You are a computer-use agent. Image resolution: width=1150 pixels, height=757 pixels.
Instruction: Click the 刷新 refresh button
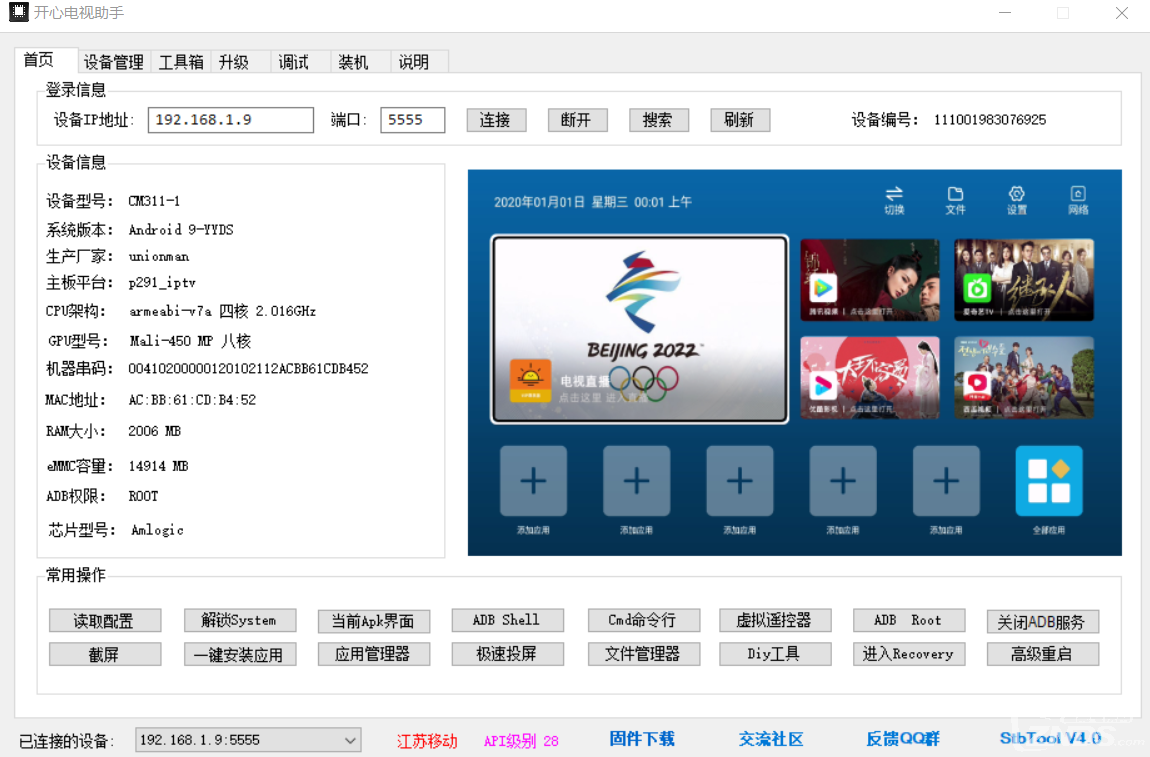click(740, 120)
